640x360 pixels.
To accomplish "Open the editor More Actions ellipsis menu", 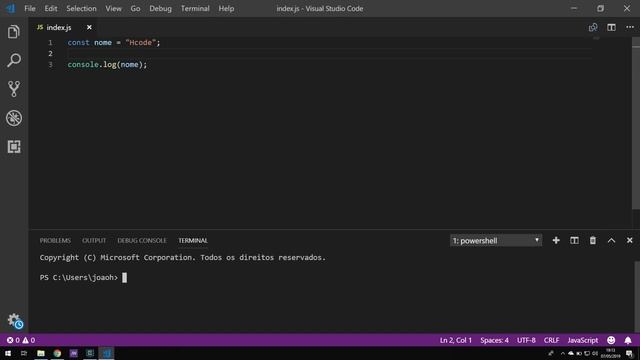I will (x=630, y=27).
